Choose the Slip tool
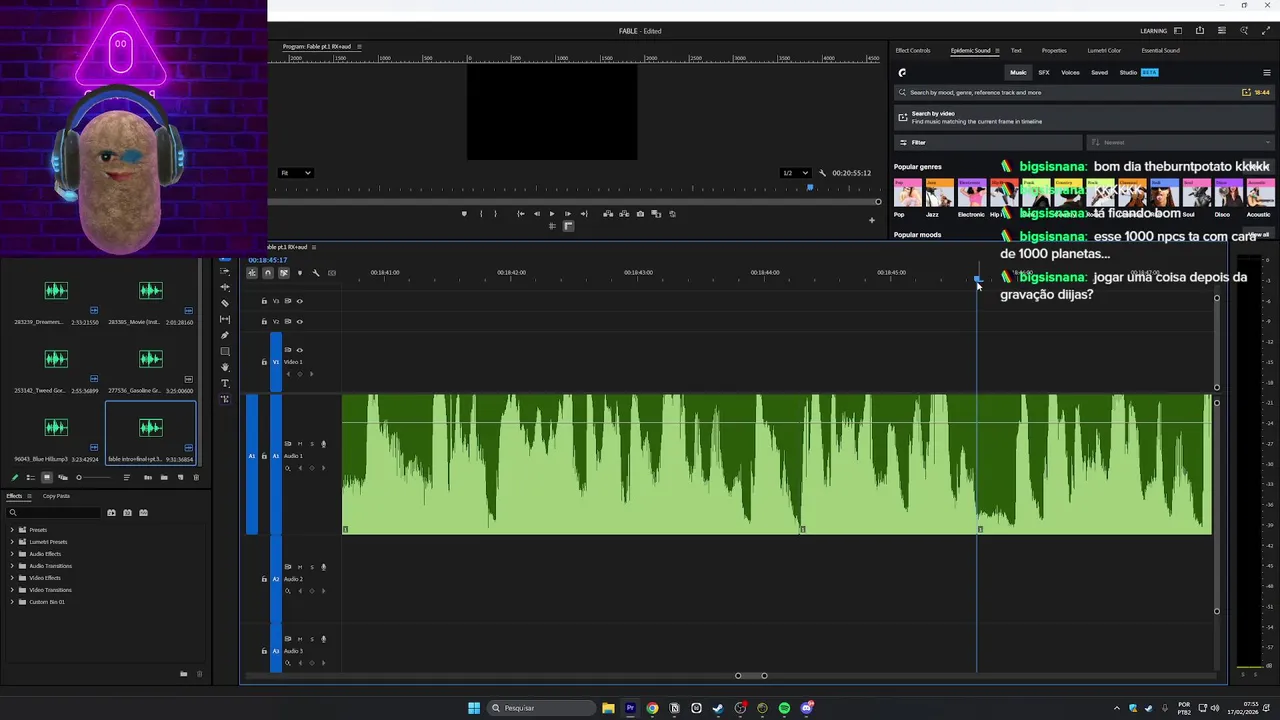Screen dimensions: 1280x720 225,319
